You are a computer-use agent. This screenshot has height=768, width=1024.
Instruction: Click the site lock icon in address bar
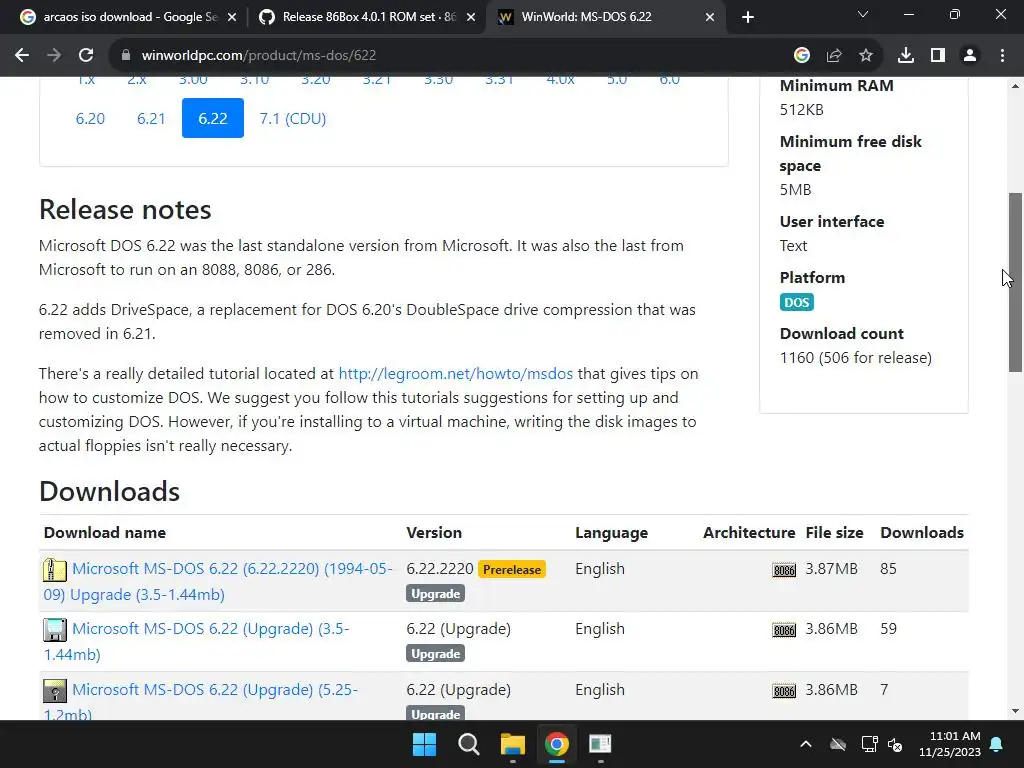pos(125,56)
